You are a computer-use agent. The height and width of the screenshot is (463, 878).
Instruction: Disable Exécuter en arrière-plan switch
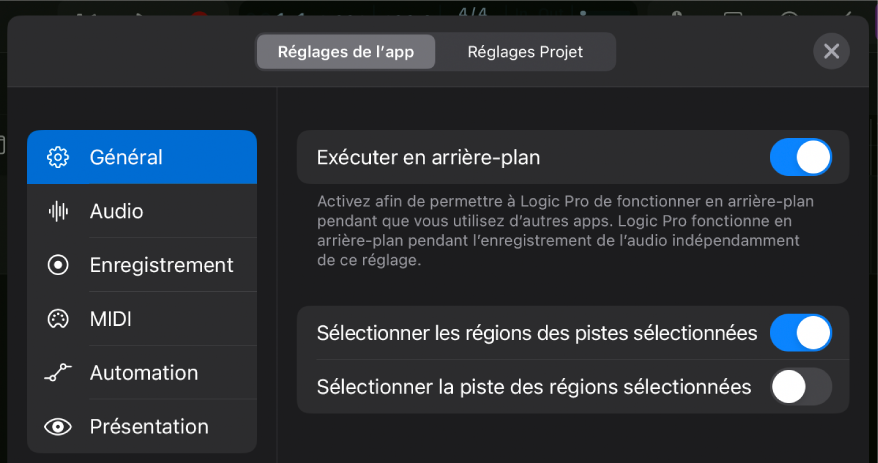click(800, 157)
